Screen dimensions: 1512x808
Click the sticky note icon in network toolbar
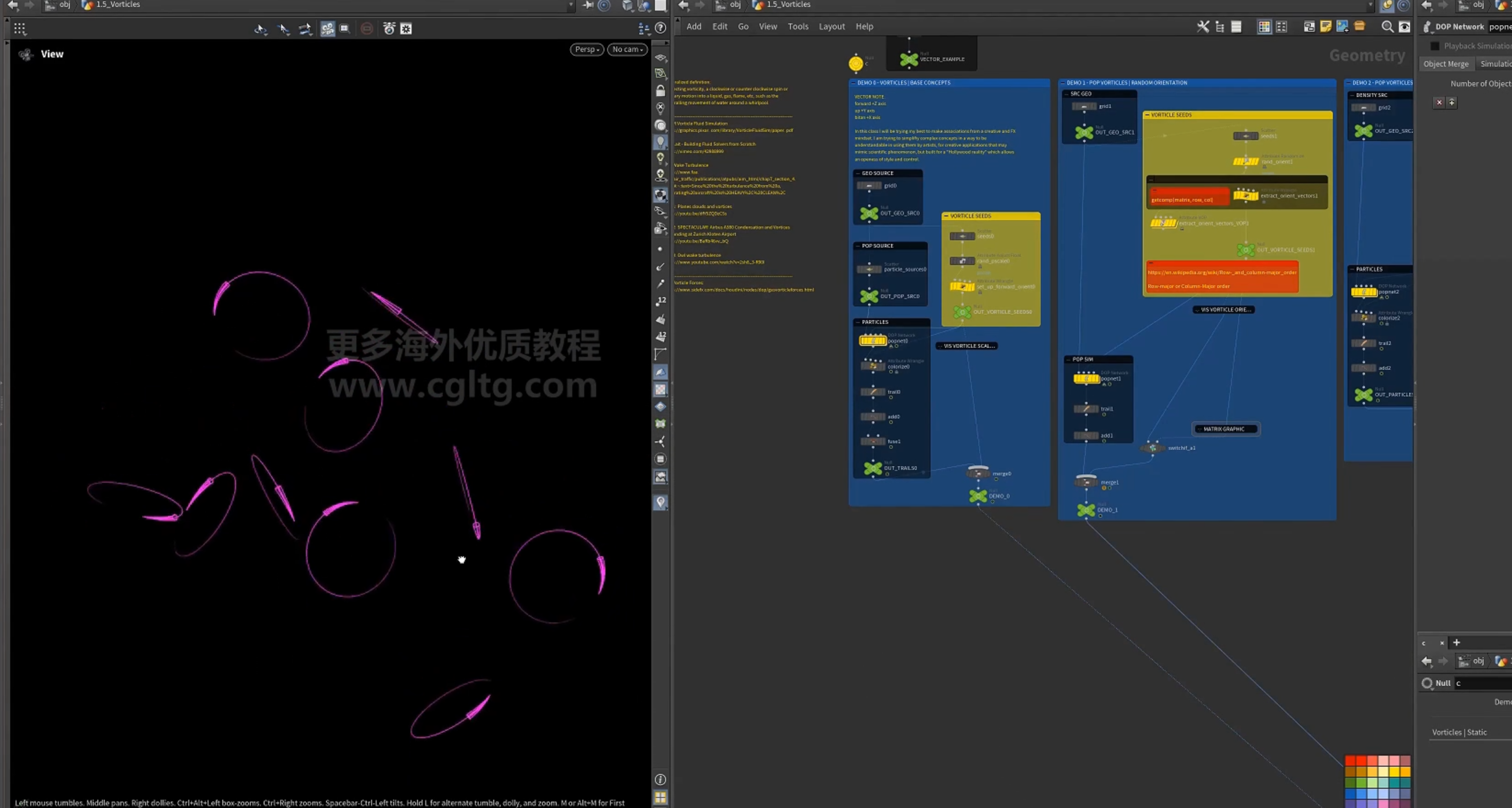click(x=1326, y=27)
